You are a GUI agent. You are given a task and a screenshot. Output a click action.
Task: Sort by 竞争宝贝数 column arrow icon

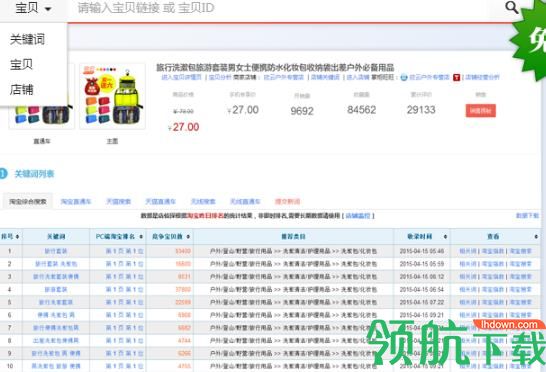188,237
